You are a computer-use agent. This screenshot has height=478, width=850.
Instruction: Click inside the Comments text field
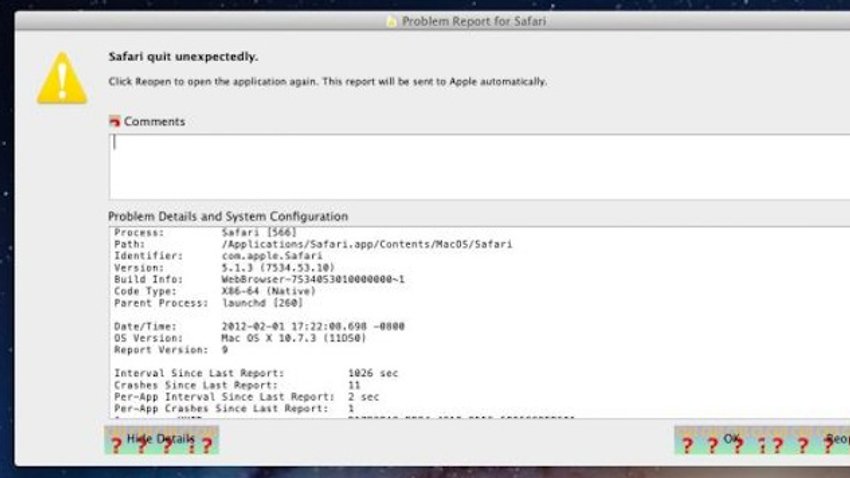point(479,166)
